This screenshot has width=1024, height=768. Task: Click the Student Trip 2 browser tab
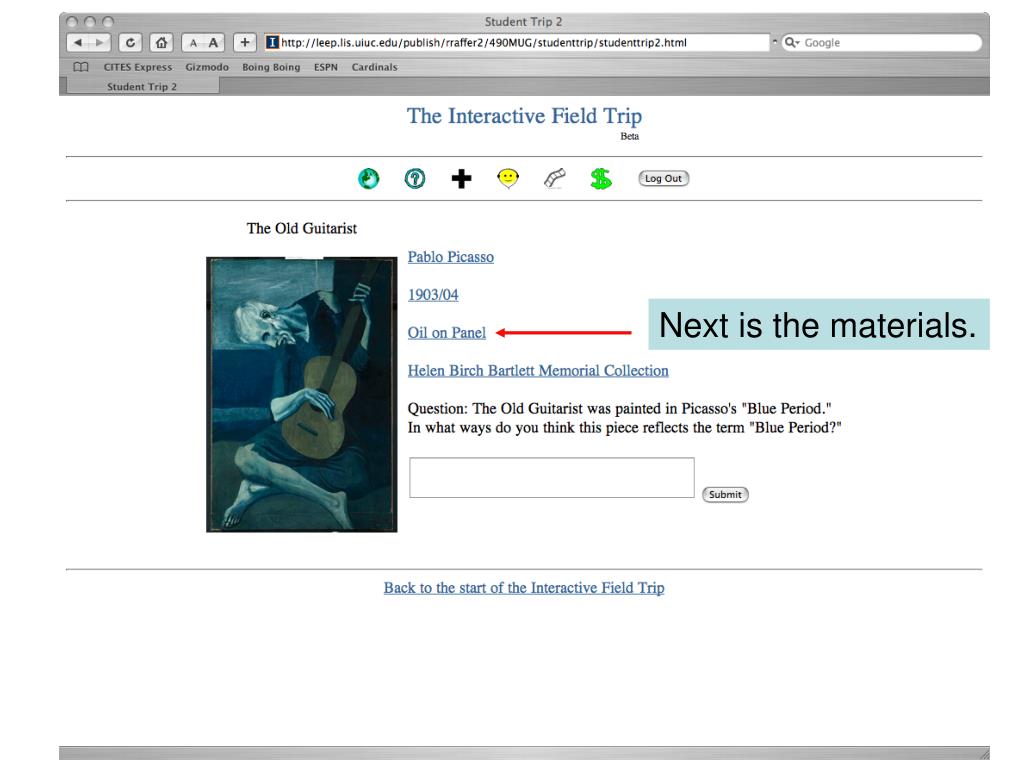142,86
